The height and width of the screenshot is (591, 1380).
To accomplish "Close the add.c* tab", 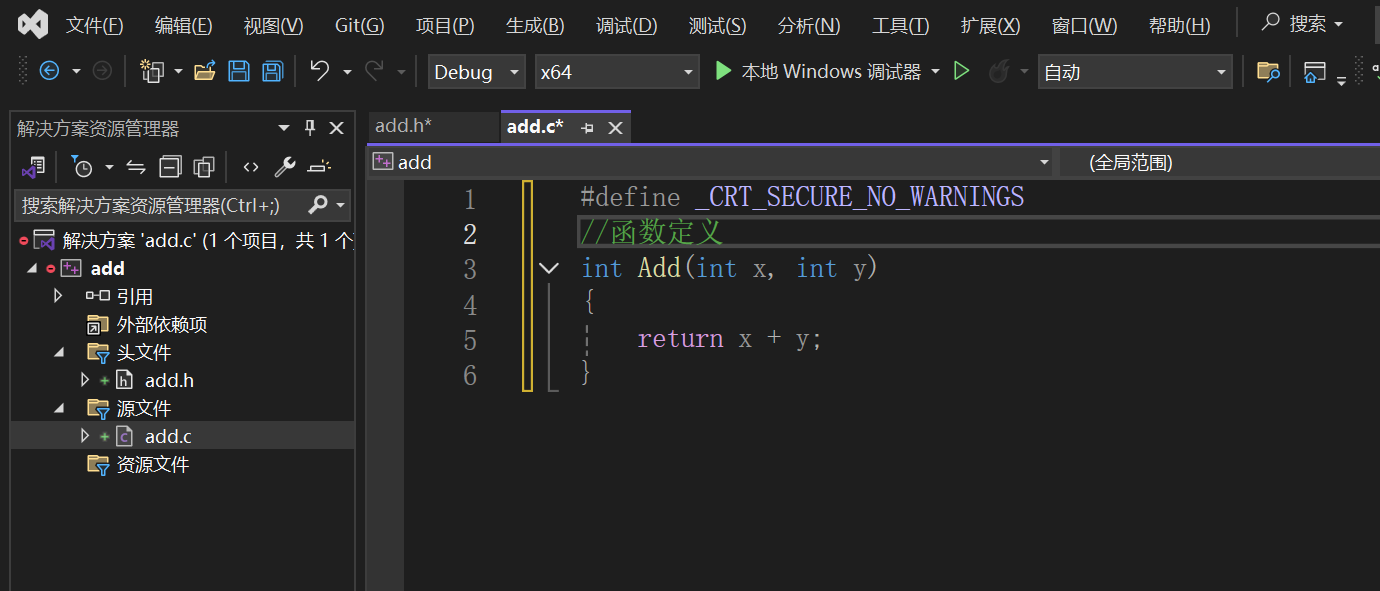I will 615,128.
